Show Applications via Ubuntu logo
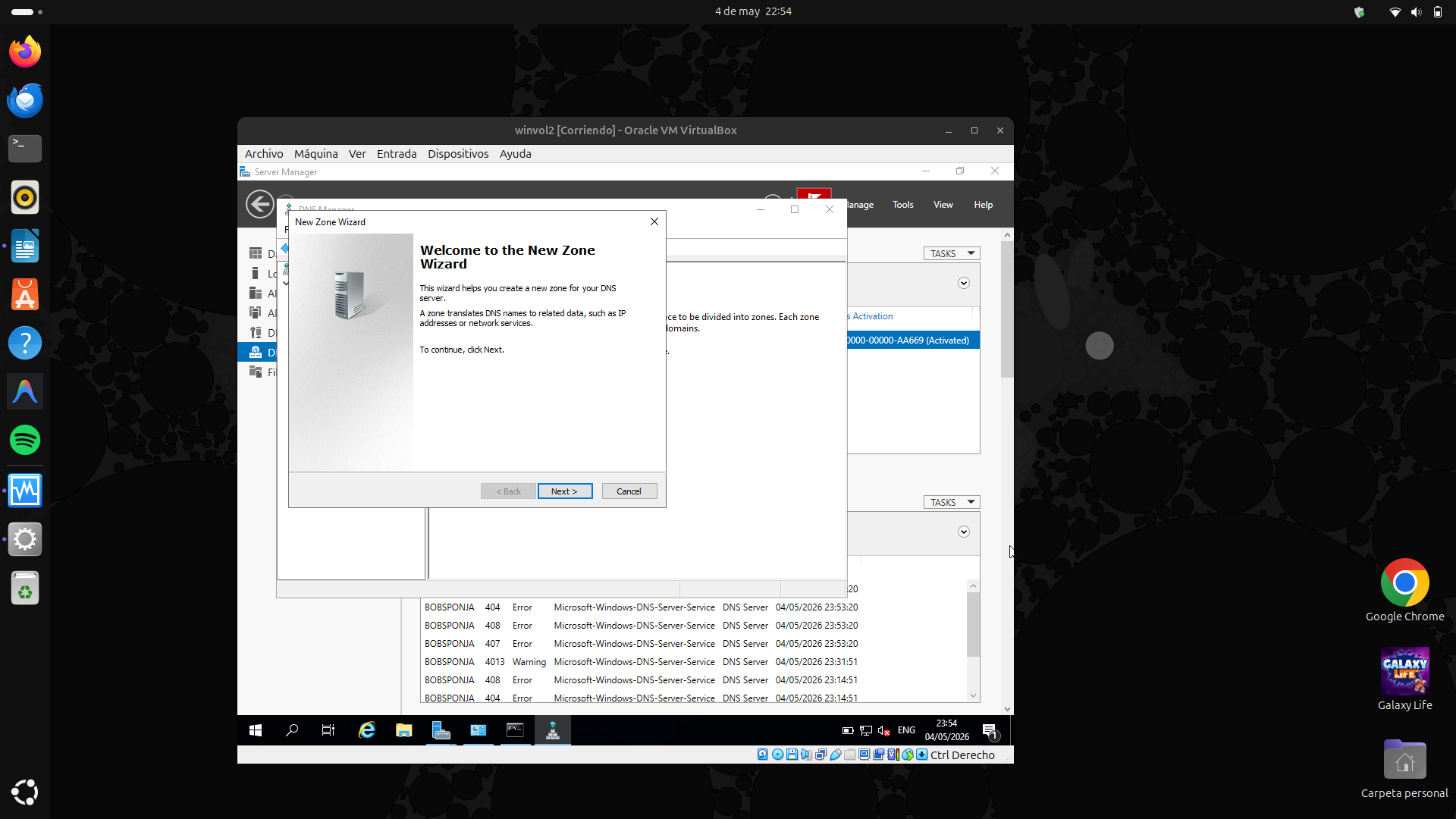This screenshot has width=1456, height=819. click(25, 792)
